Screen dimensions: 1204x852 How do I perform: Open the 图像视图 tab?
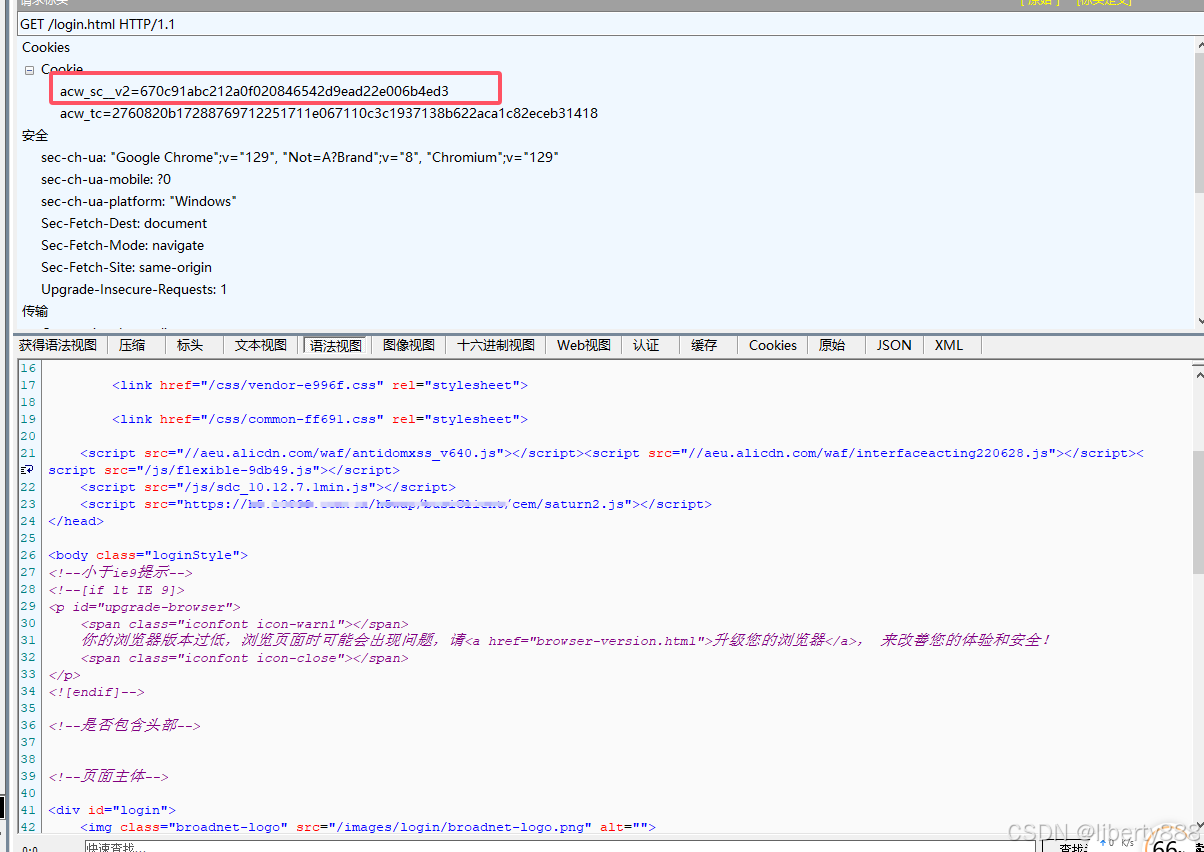click(409, 345)
